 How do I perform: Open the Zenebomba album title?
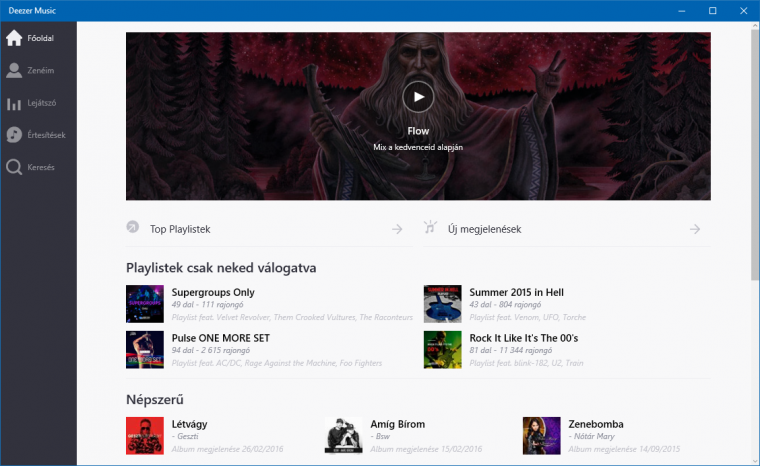pyautogui.click(x=596, y=424)
